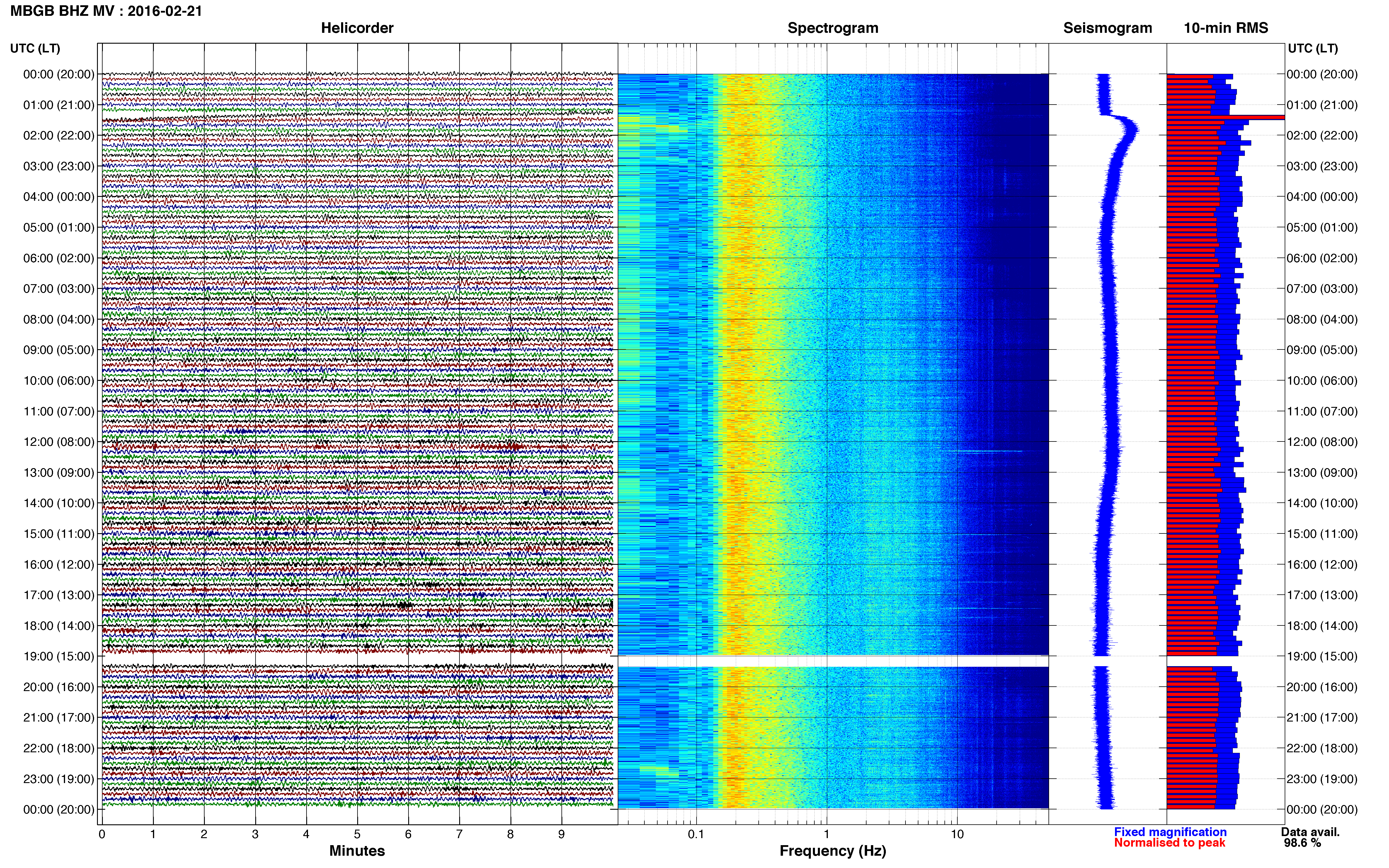The width and height of the screenshot is (1389, 868).
Task: Click the 'UTC (LT)' label on the left axis
Action: pos(35,48)
